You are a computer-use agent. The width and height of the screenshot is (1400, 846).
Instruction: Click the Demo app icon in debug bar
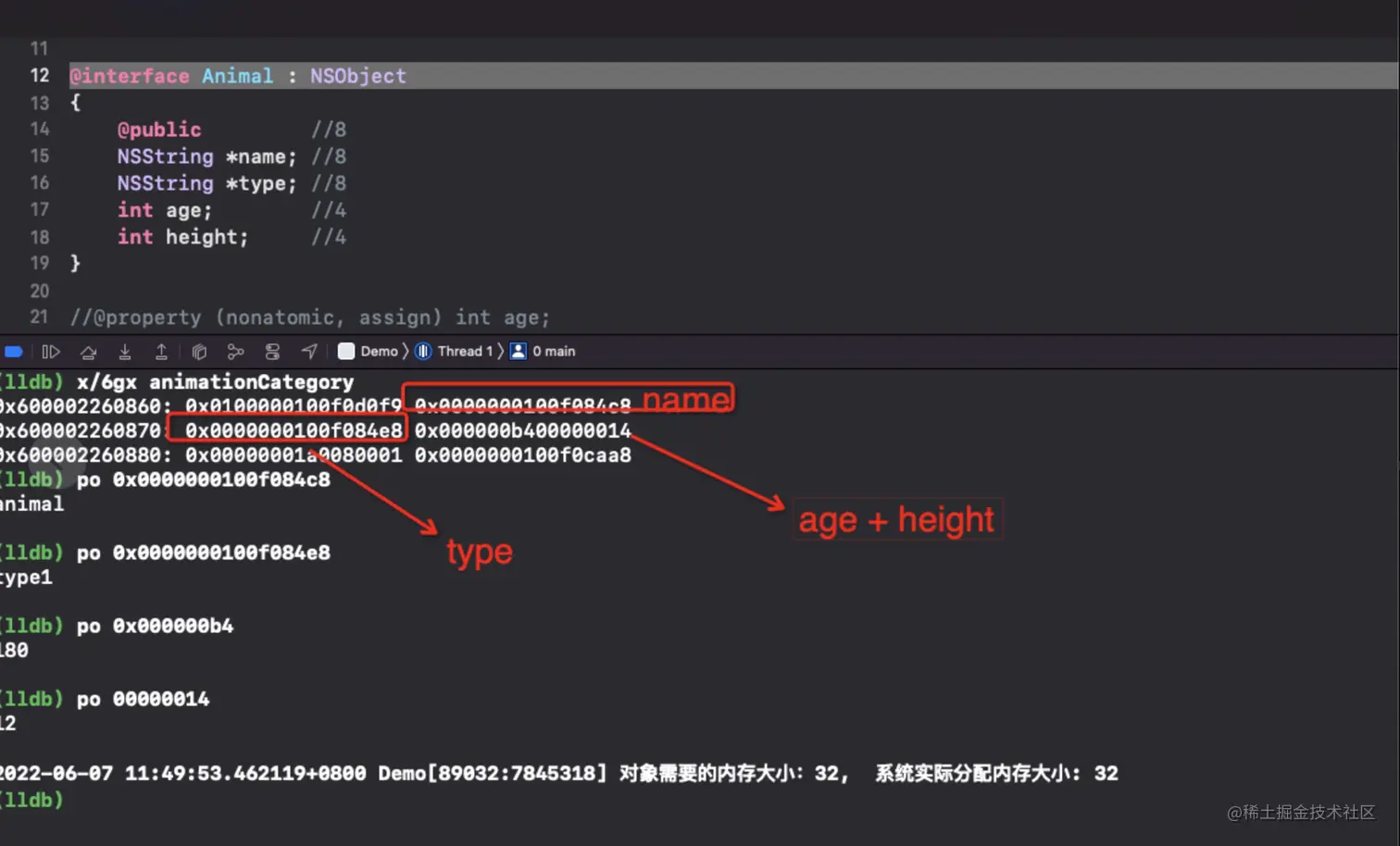pyautogui.click(x=346, y=352)
